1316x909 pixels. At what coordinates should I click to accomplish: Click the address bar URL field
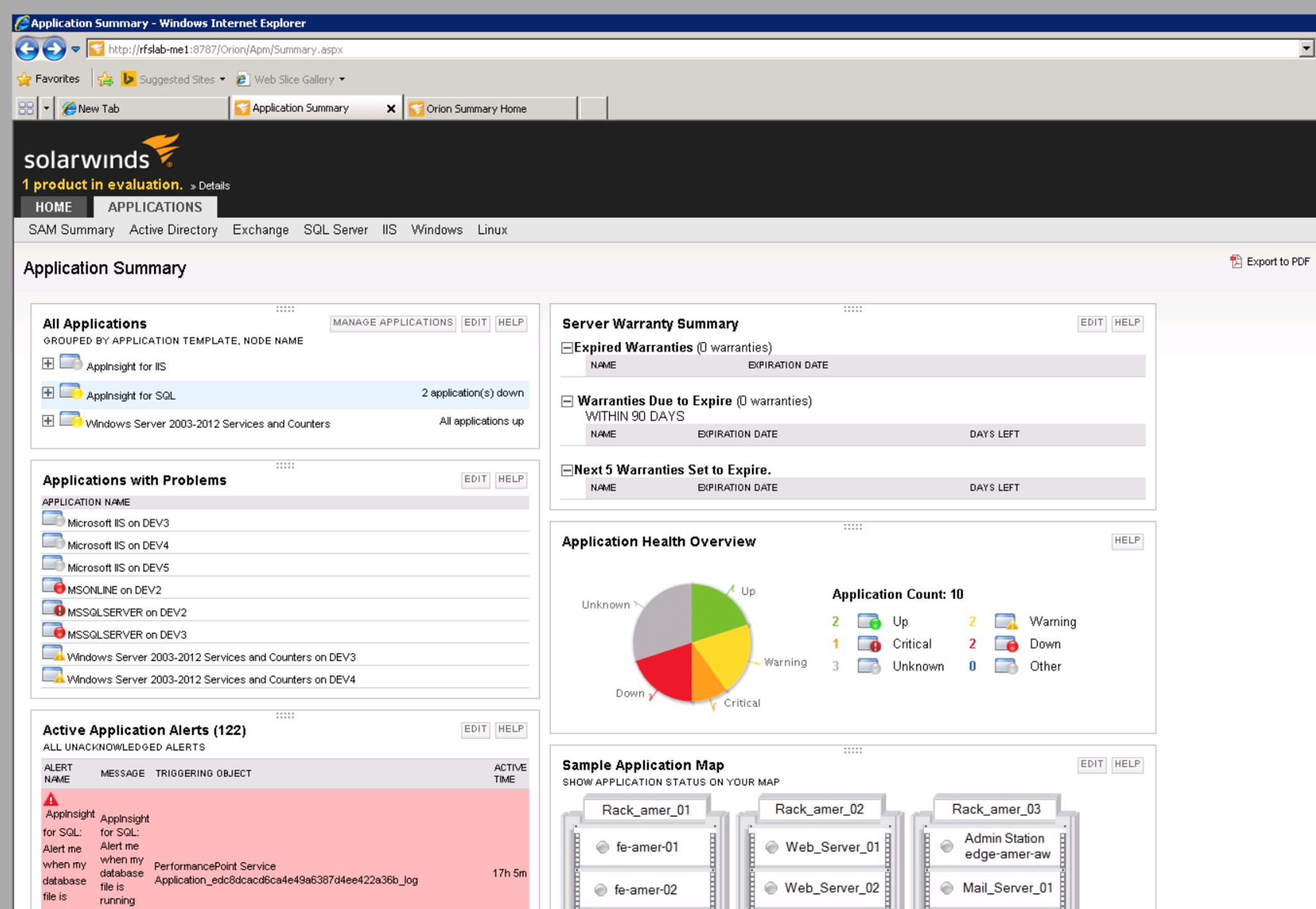(691, 49)
